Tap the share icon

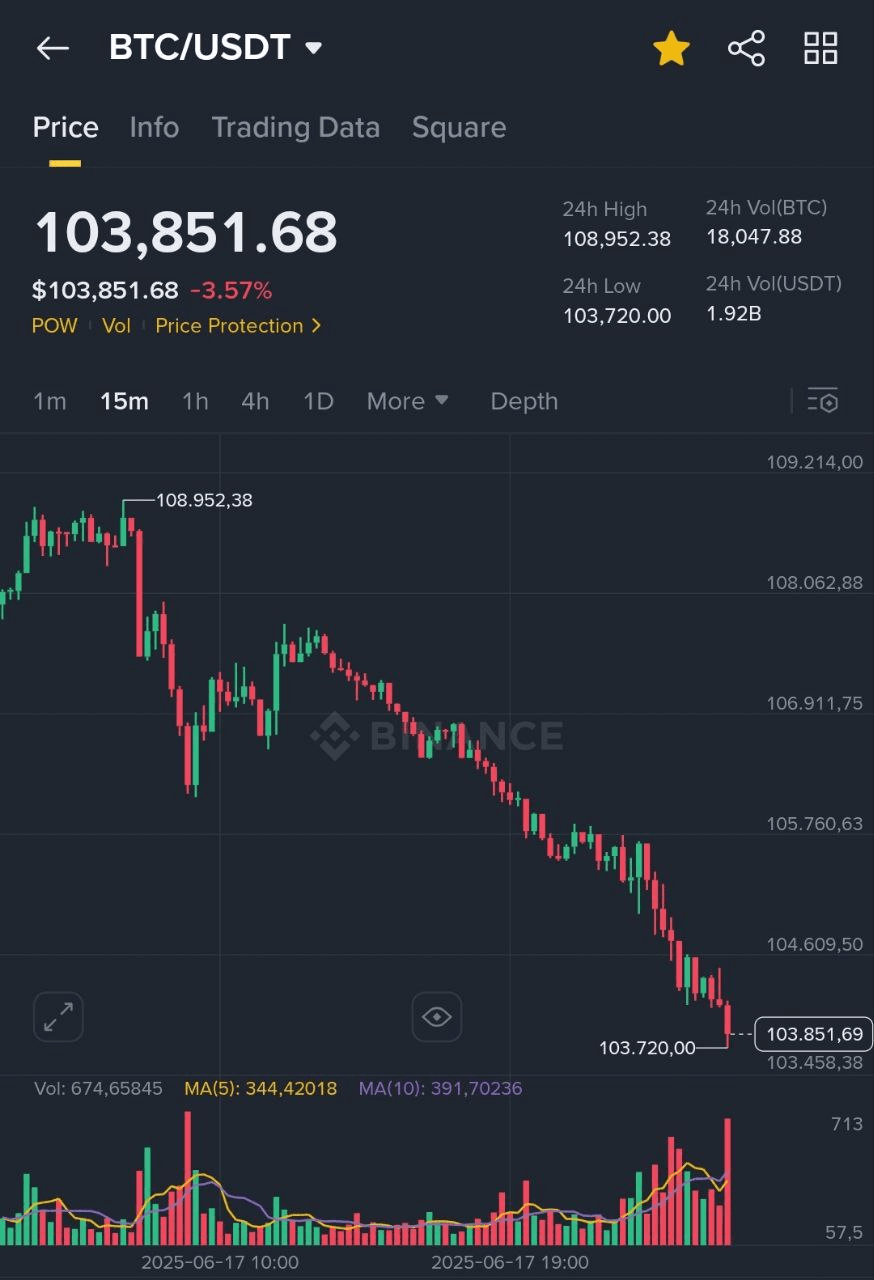[746, 48]
